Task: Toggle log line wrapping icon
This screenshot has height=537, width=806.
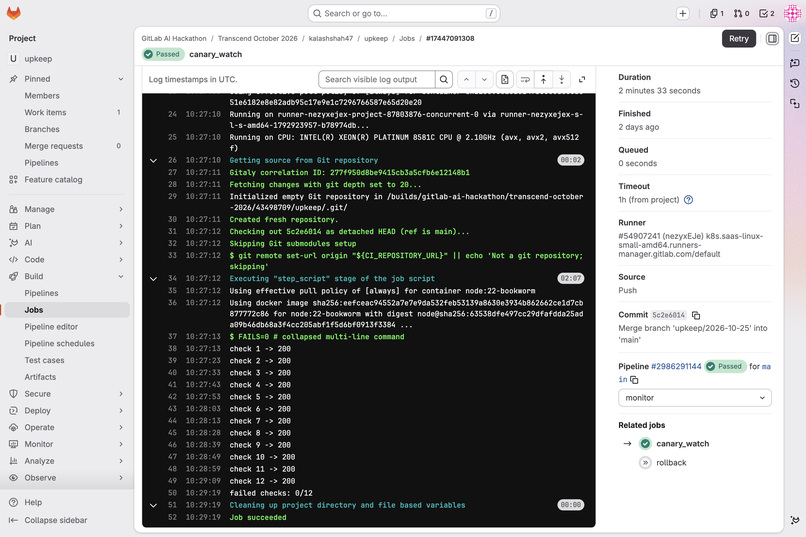Action: pos(525,80)
